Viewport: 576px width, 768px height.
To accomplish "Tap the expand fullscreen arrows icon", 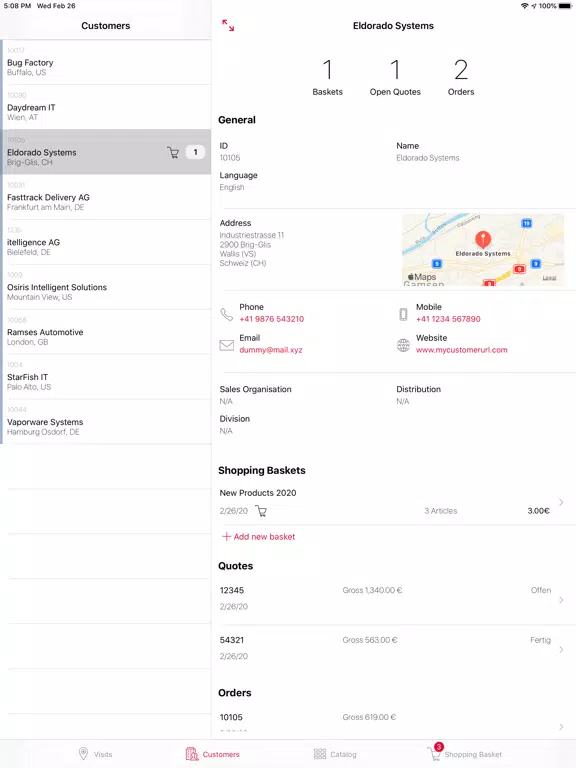I will (x=228, y=25).
